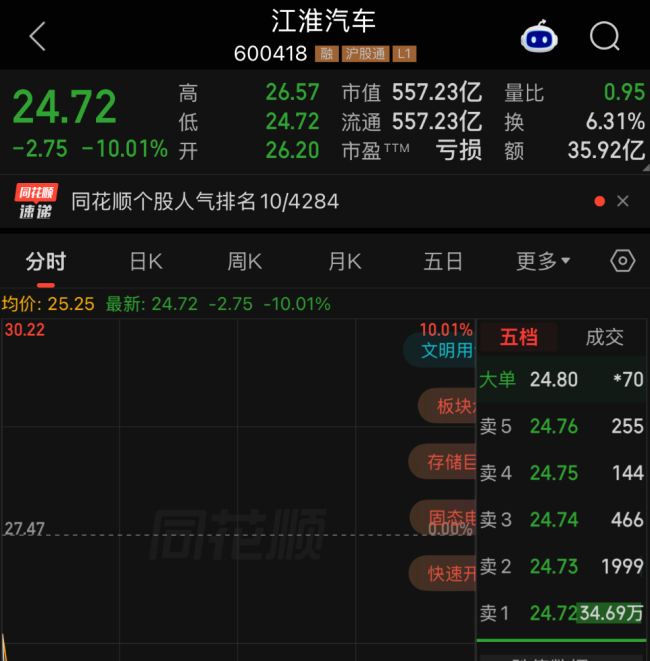The height and width of the screenshot is (661, 650).
Task: Open chart settings hexagon icon
Action: click(623, 261)
